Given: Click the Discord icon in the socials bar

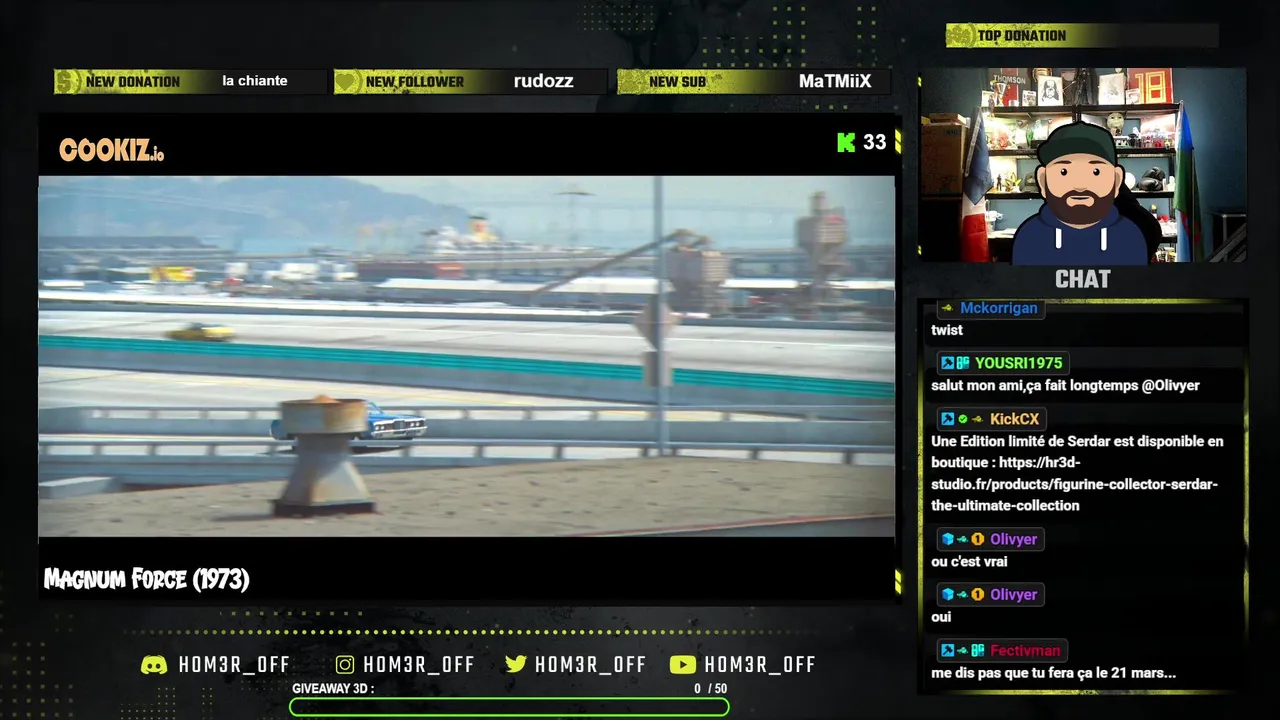Looking at the screenshot, I should pyautogui.click(x=154, y=665).
